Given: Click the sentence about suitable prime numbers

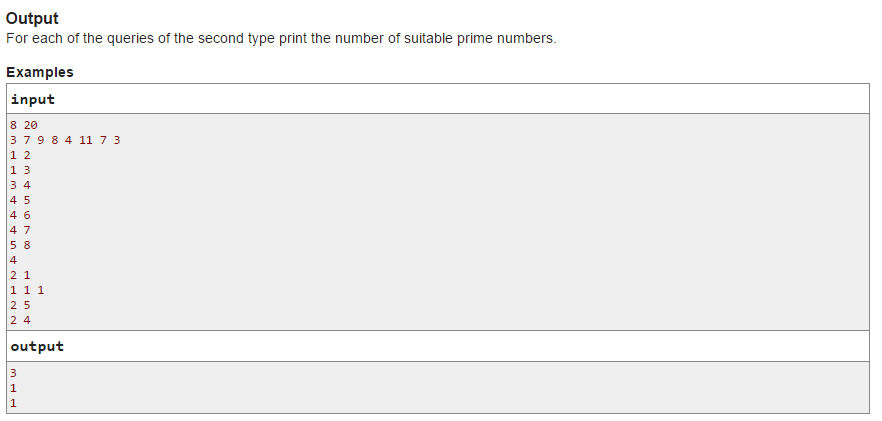Looking at the screenshot, I should pyautogui.click(x=281, y=39).
